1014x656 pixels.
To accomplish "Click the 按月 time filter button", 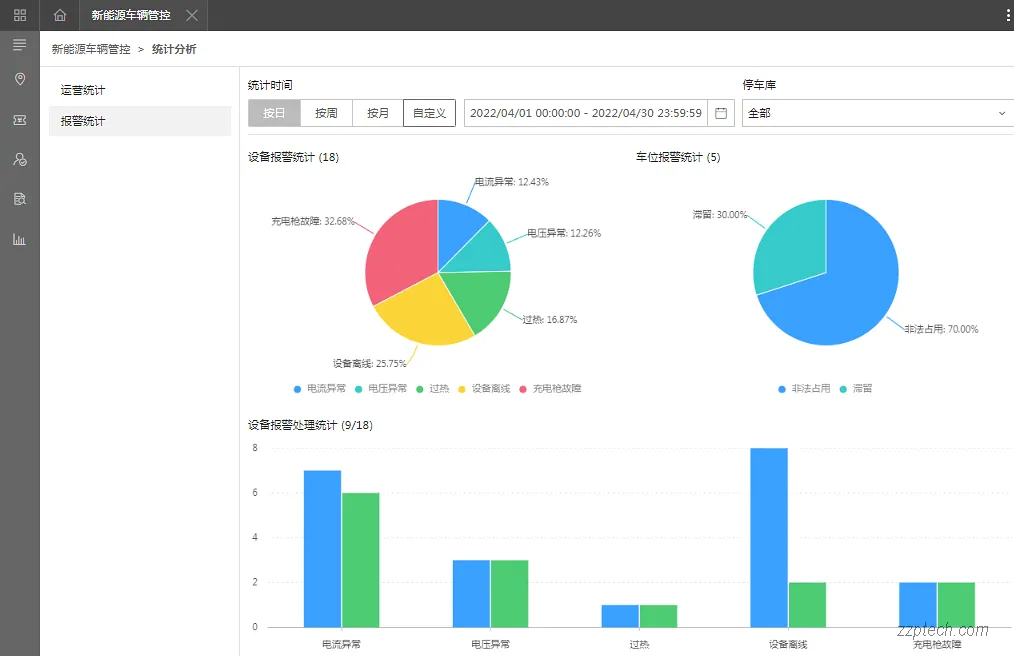I will point(377,113).
